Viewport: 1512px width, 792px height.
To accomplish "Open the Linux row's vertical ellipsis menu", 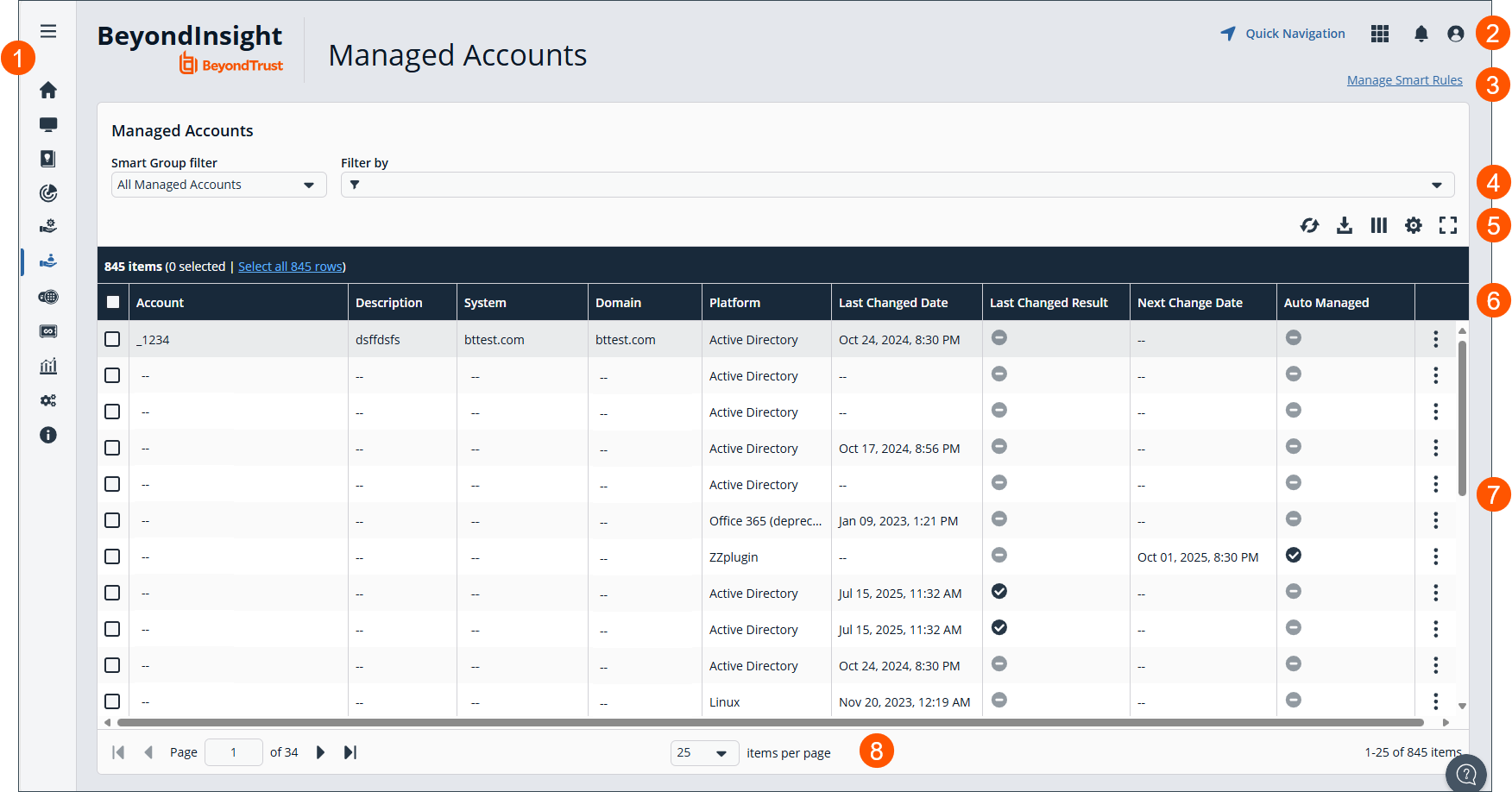I will [1436, 701].
